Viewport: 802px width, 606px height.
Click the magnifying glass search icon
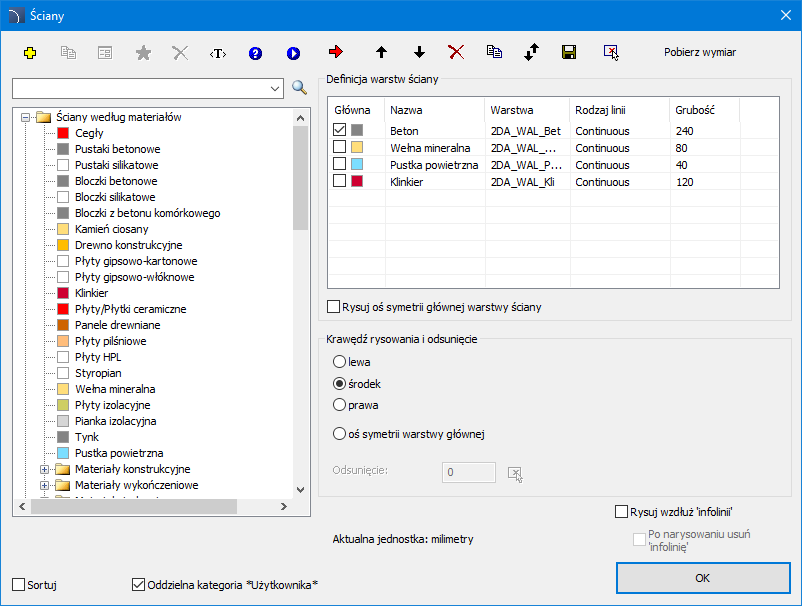[299, 89]
